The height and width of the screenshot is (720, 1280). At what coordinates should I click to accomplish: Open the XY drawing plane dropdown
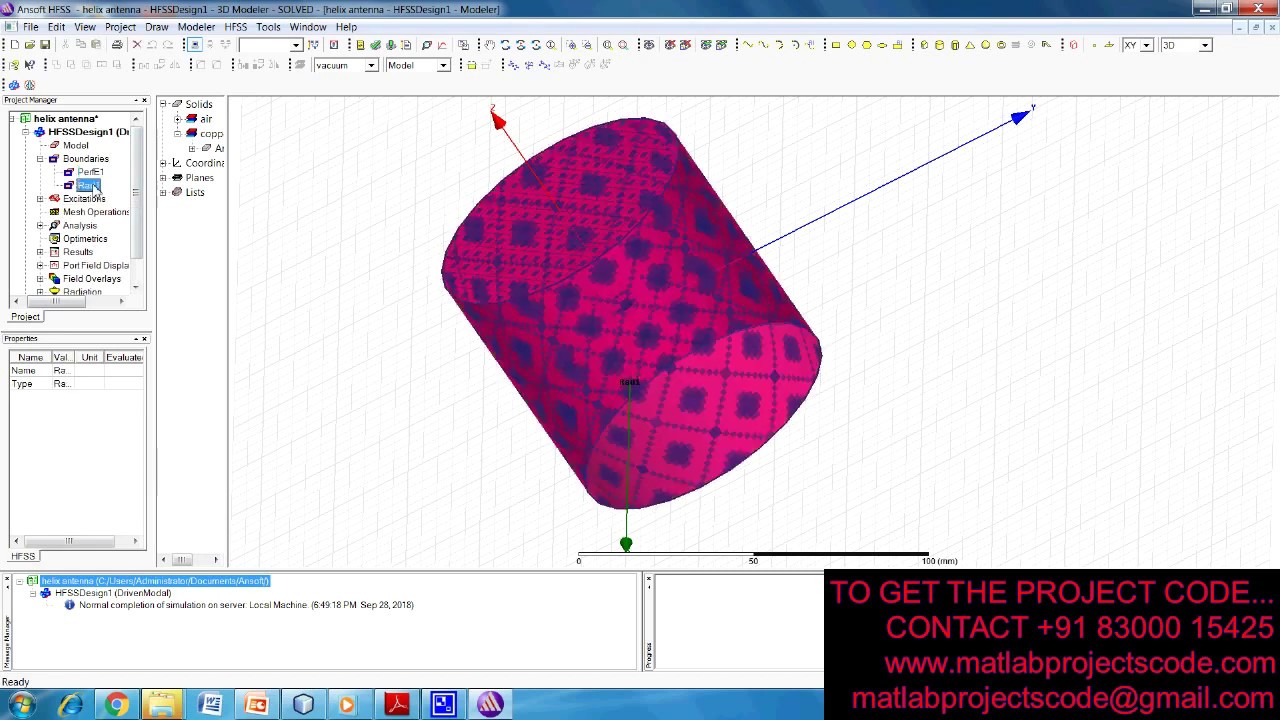click(x=1146, y=45)
